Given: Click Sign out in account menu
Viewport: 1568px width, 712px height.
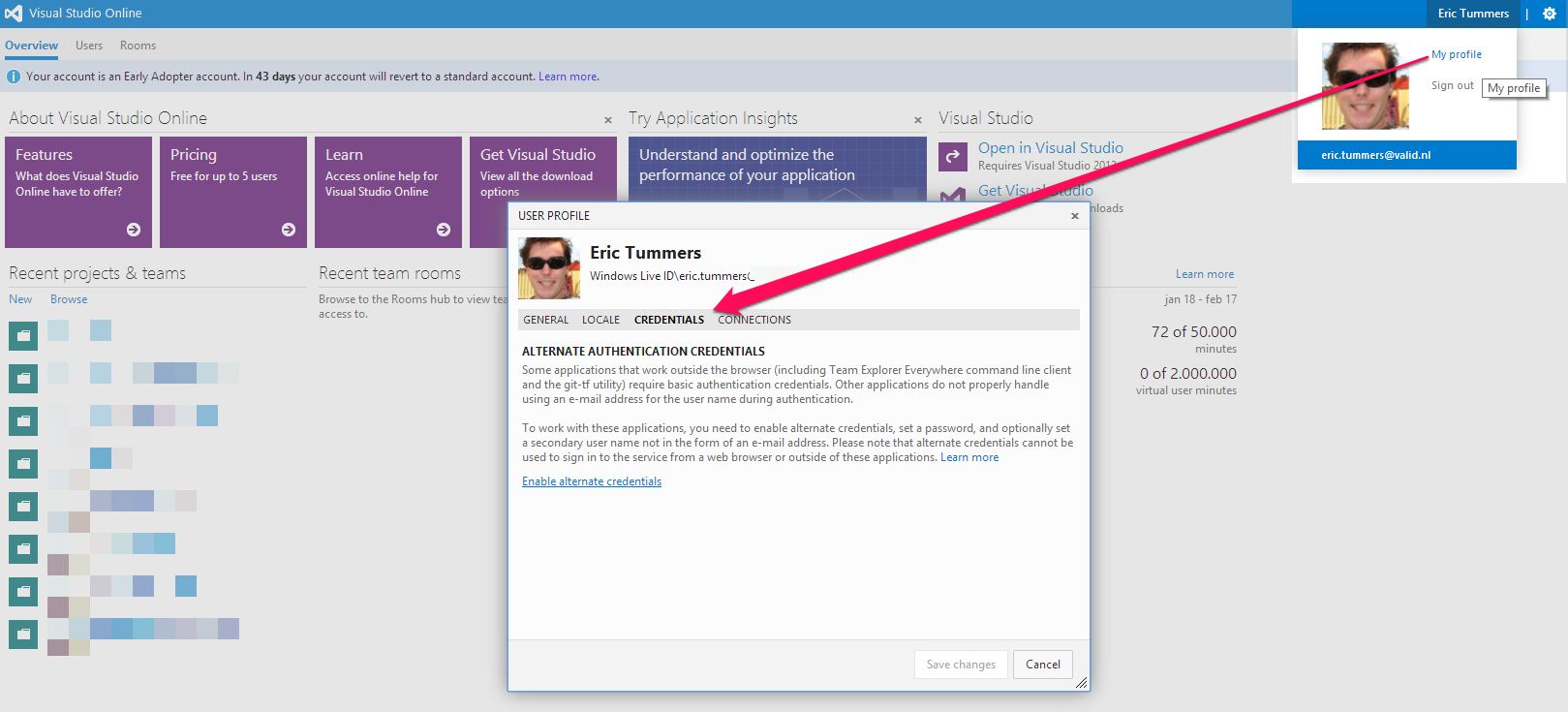Looking at the screenshot, I should coord(1452,85).
